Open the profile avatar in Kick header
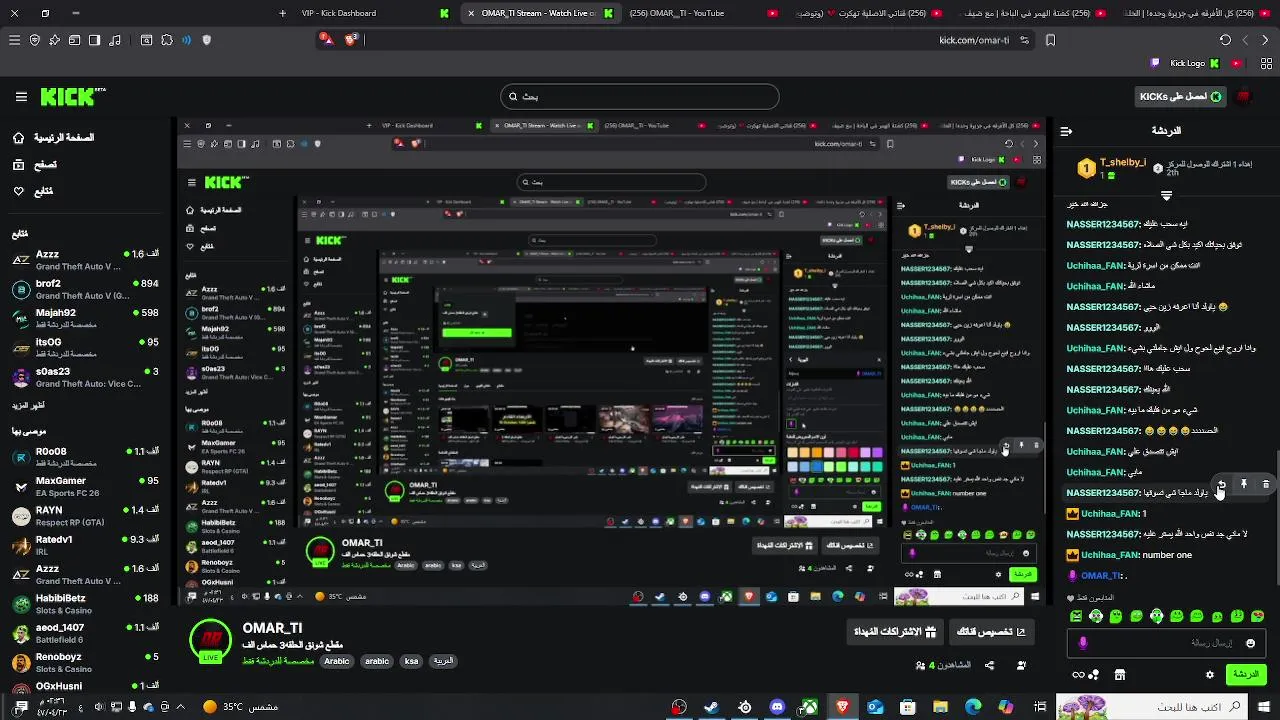The image size is (1280, 720). (1244, 96)
